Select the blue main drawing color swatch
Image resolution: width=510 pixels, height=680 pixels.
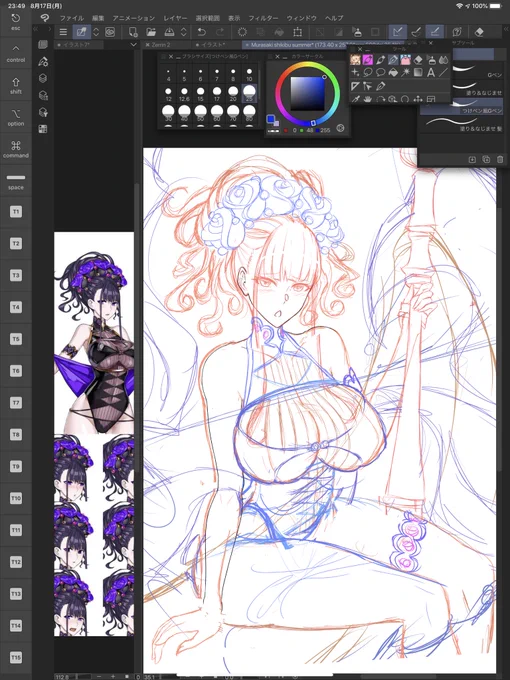pos(271,118)
